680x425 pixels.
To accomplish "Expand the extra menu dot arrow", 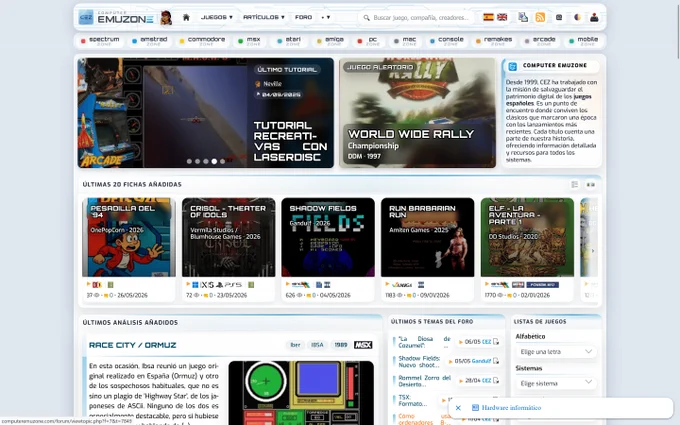I will 326,17.
